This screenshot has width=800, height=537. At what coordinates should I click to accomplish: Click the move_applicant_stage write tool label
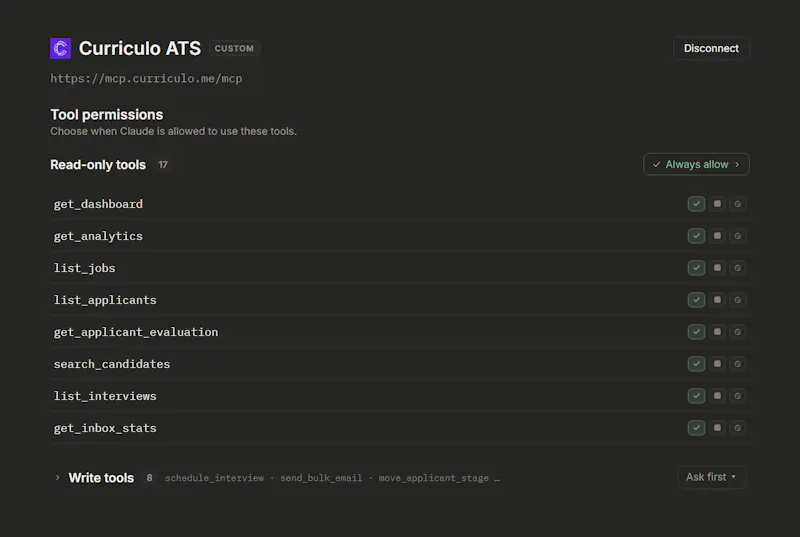pyautogui.click(x=434, y=478)
